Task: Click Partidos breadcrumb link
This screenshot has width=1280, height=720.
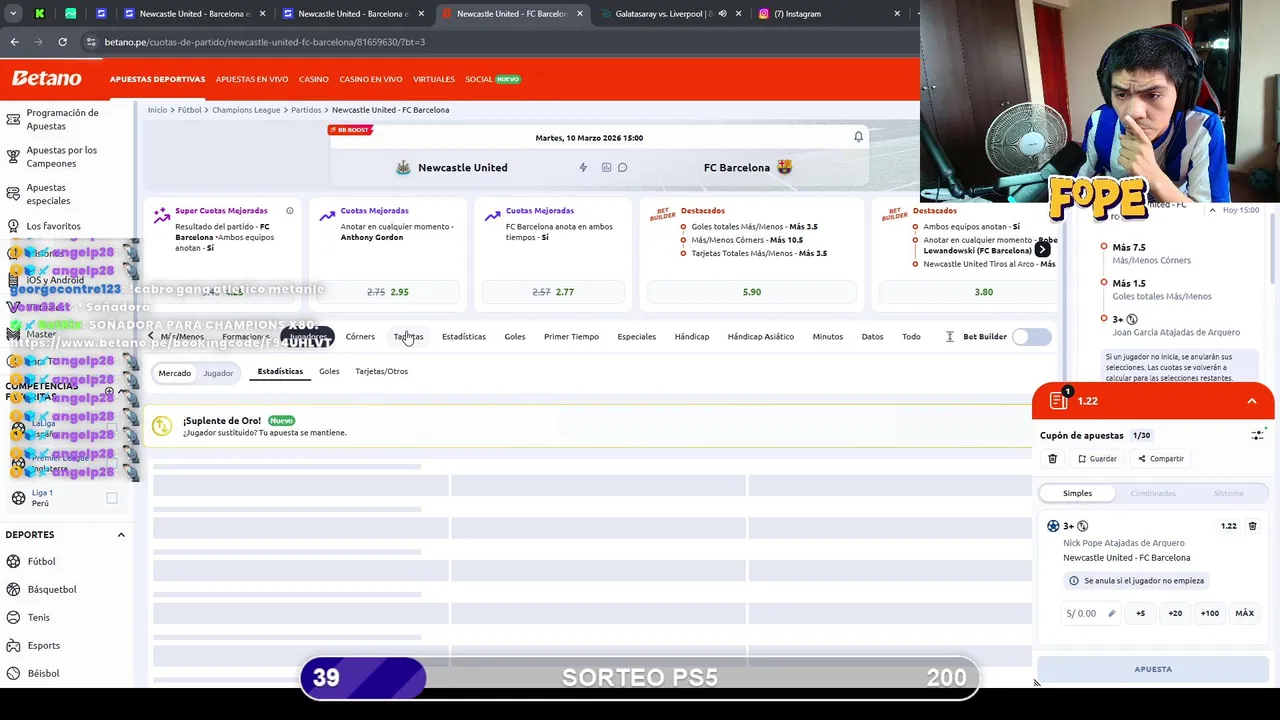Action: [306, 110]
